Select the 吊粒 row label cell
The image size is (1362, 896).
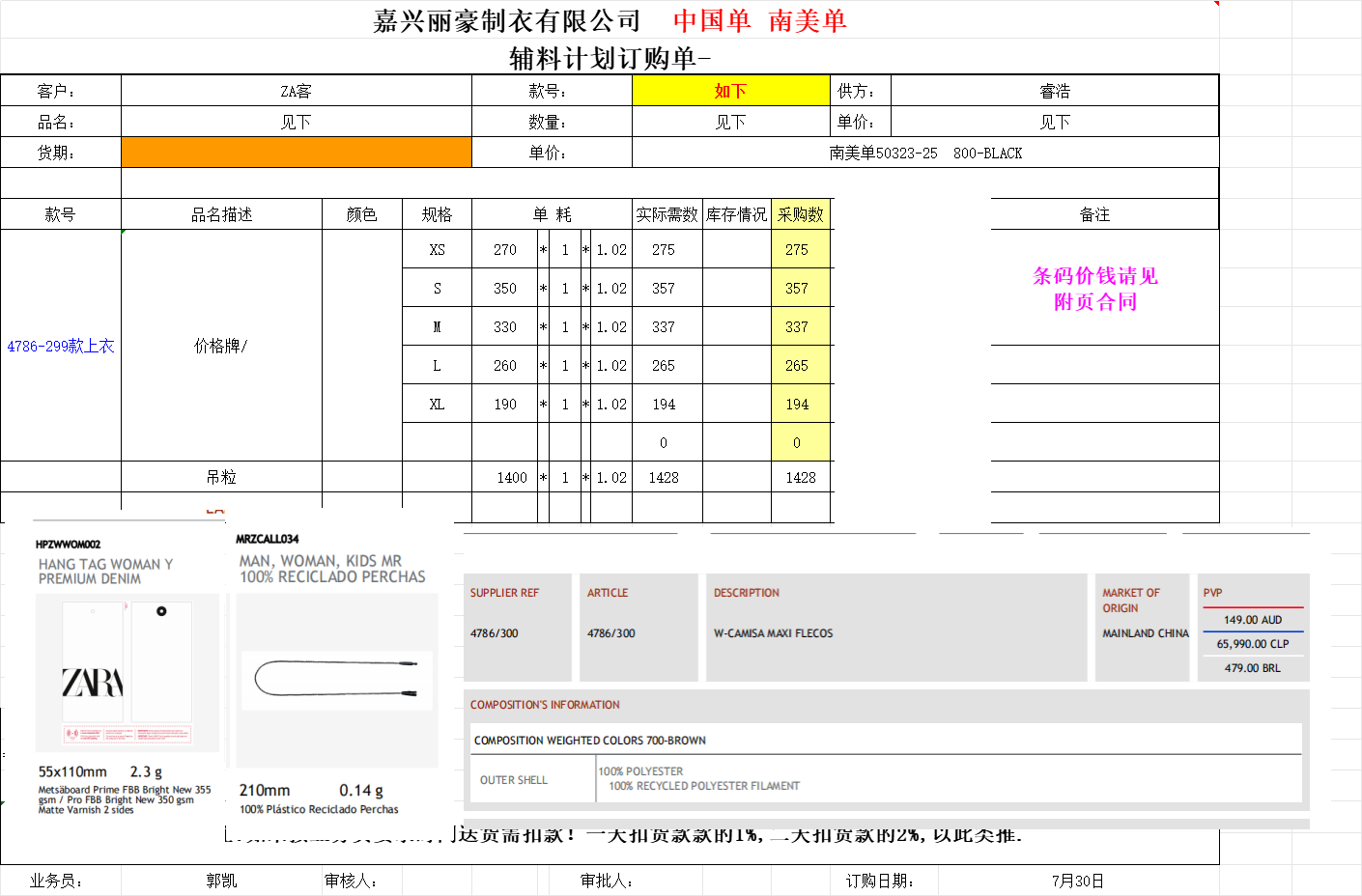[221, 477]
